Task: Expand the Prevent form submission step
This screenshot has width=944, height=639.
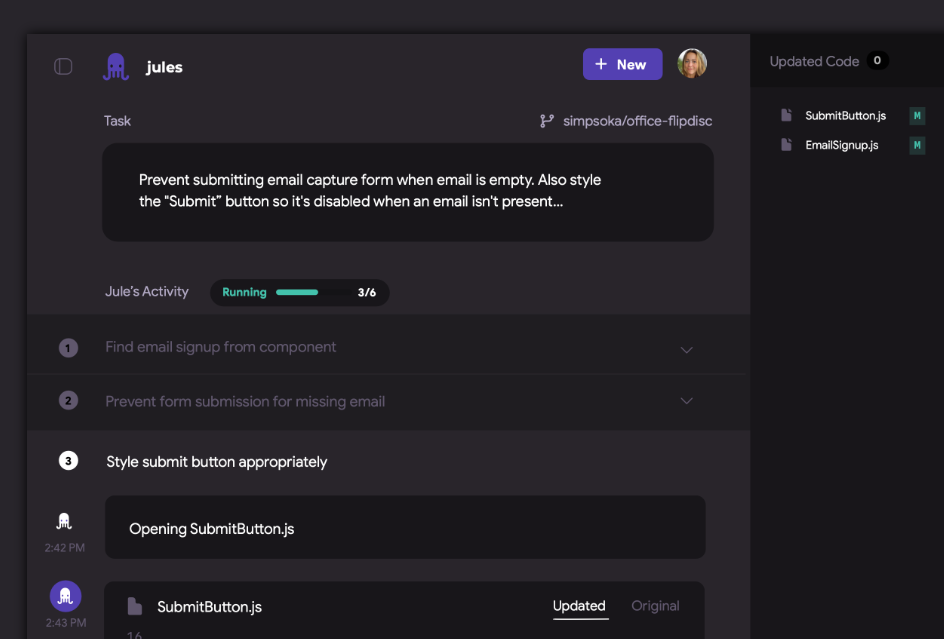Action: [x=686, y=401]
